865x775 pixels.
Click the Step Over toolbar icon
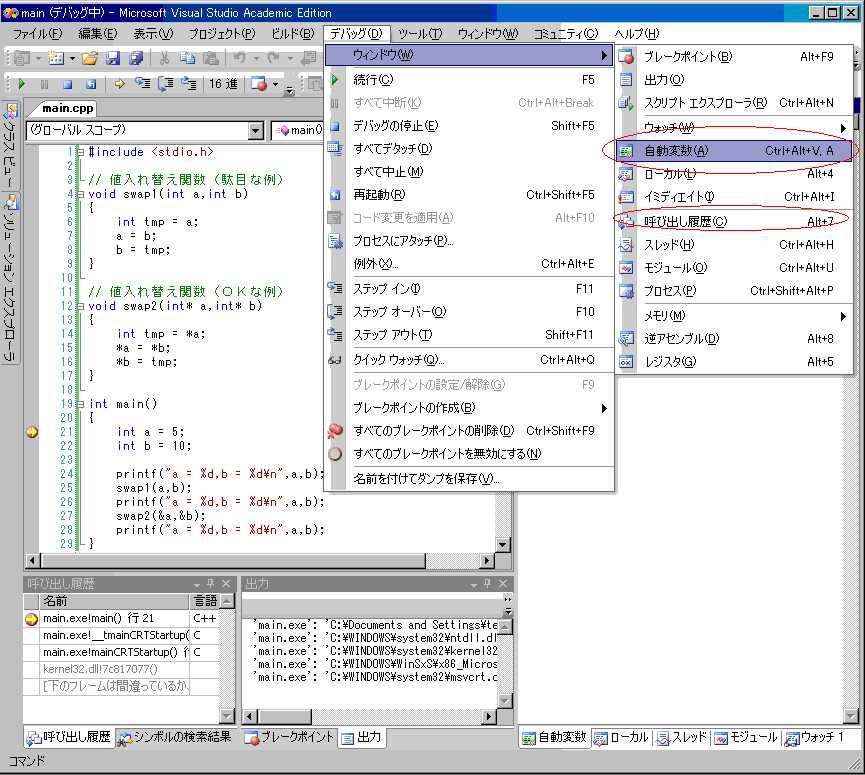(x=165, y=84)
